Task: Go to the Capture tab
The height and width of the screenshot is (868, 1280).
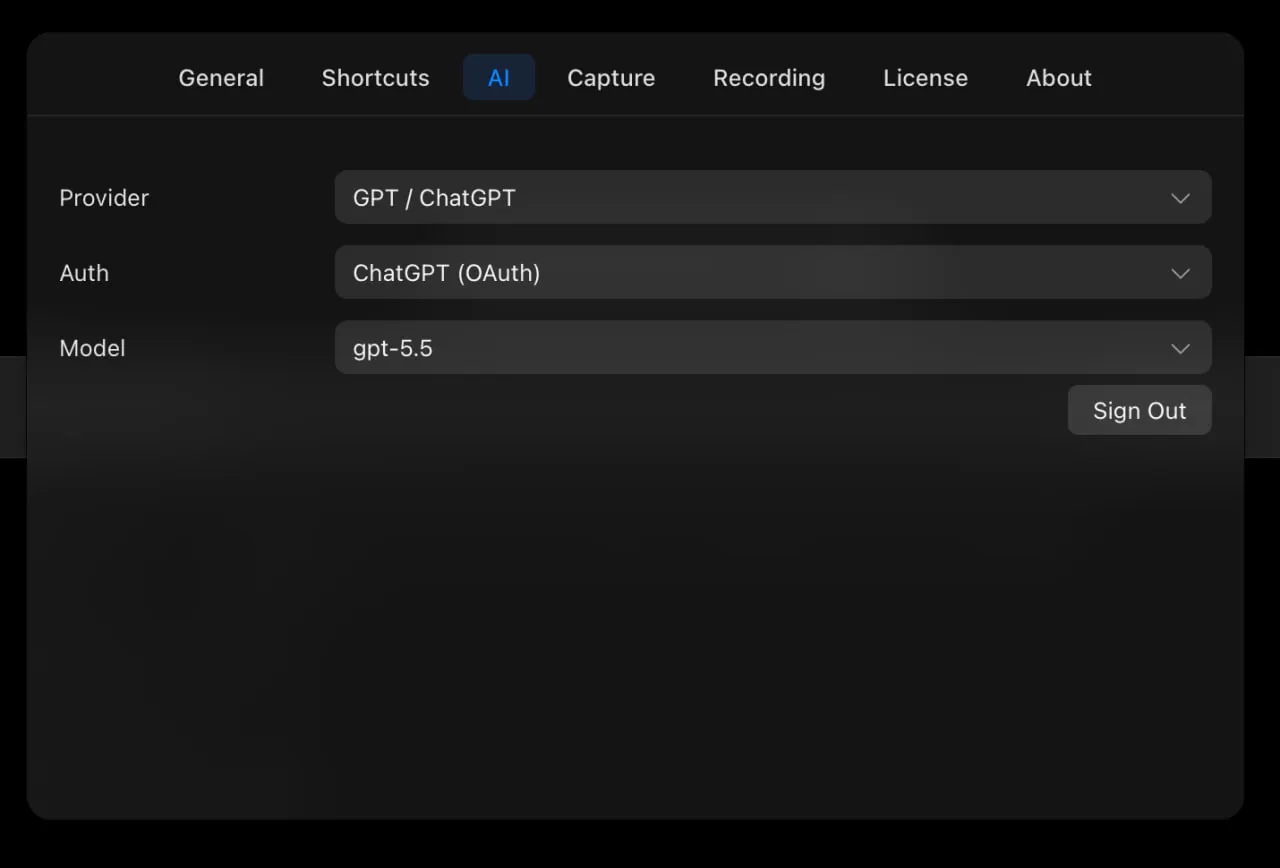Action: [x=611, y=78]
